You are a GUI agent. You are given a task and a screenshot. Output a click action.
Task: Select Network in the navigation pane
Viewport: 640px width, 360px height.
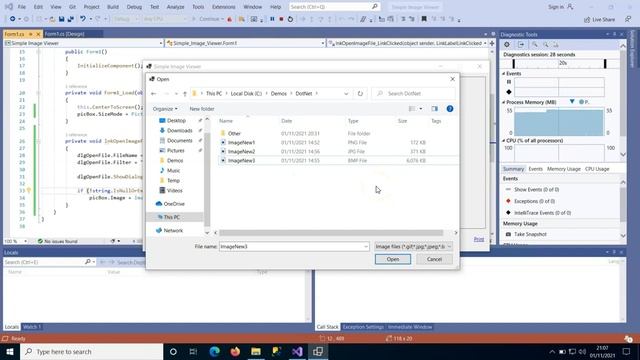(173, 231)
